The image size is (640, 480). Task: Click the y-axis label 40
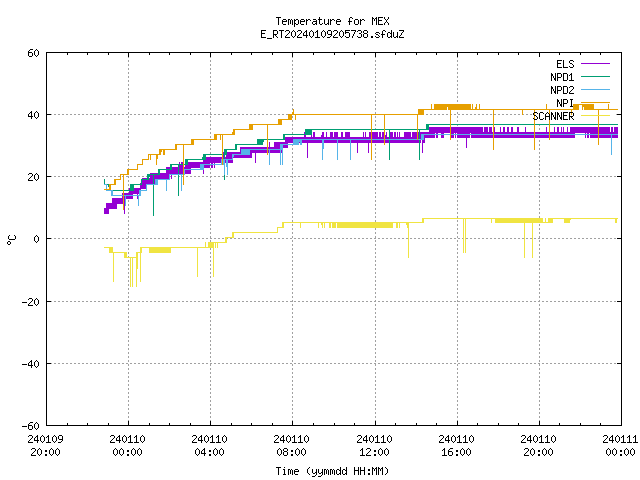(33, 115)
